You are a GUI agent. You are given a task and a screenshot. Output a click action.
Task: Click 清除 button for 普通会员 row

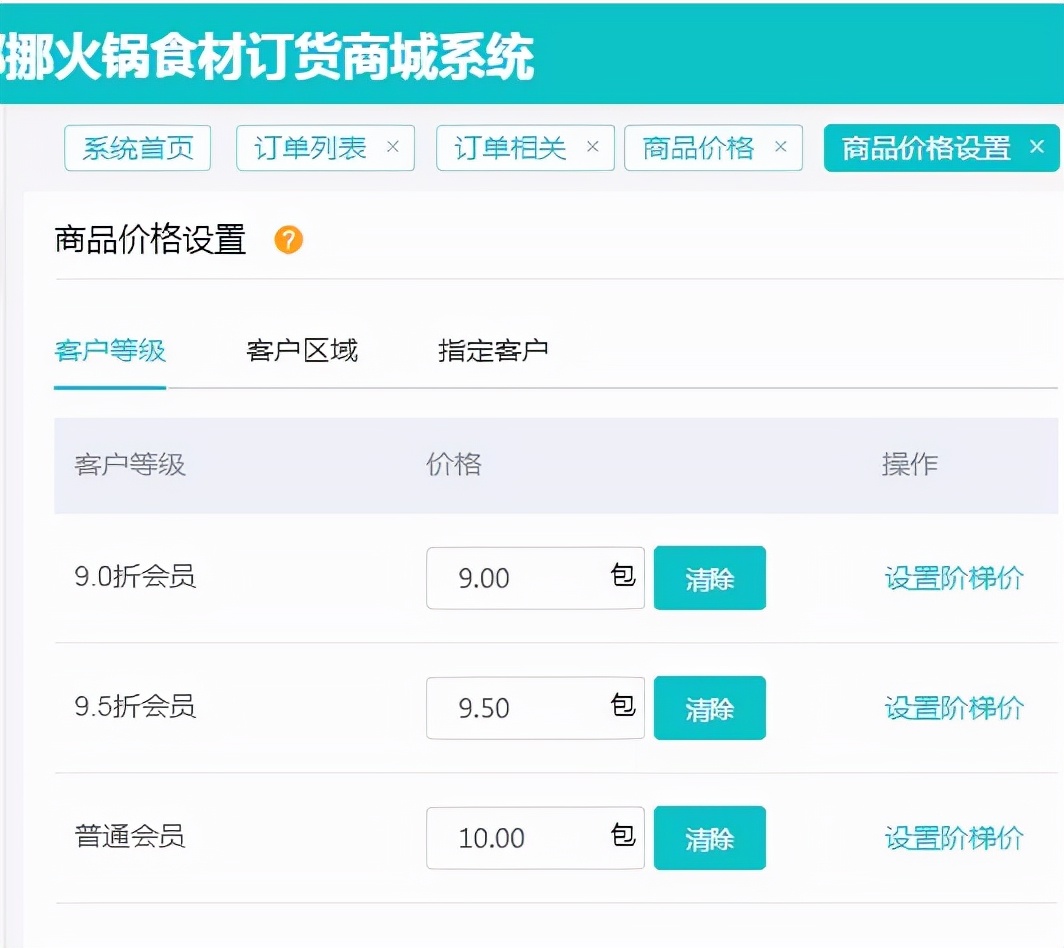(x=709, y=838)
